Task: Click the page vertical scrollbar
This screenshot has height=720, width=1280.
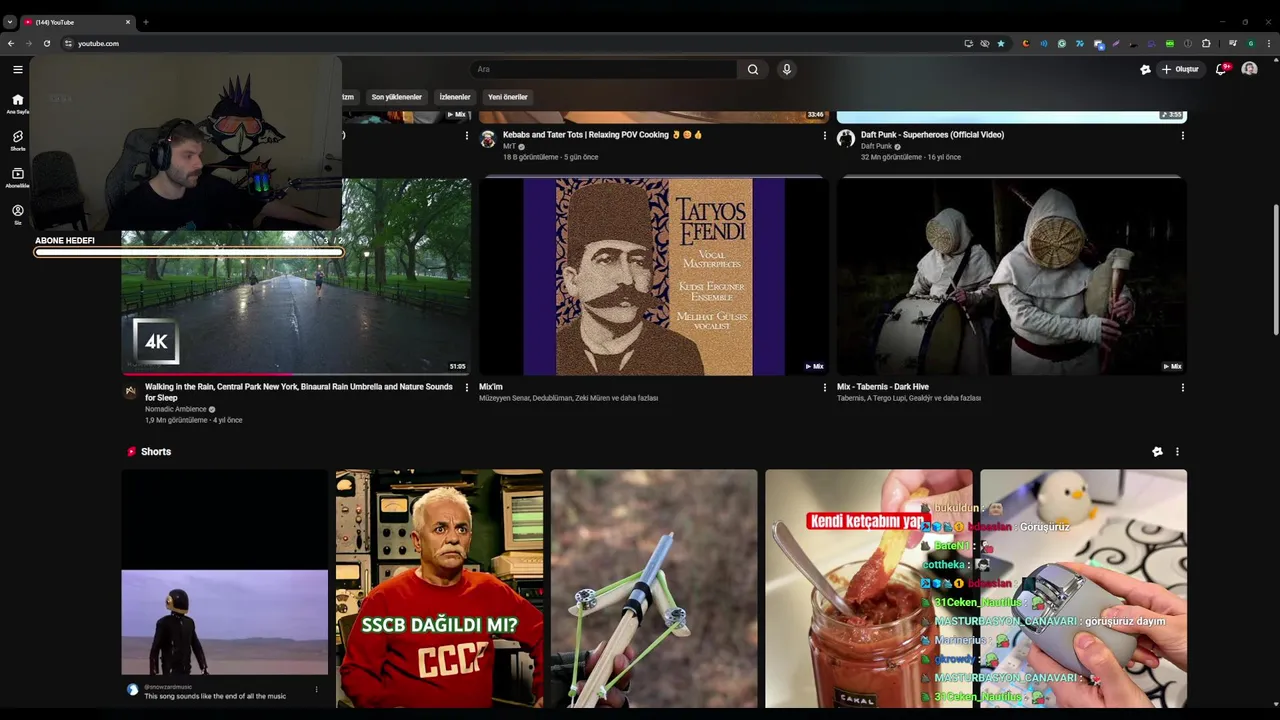Action: tap(1275, 270)
